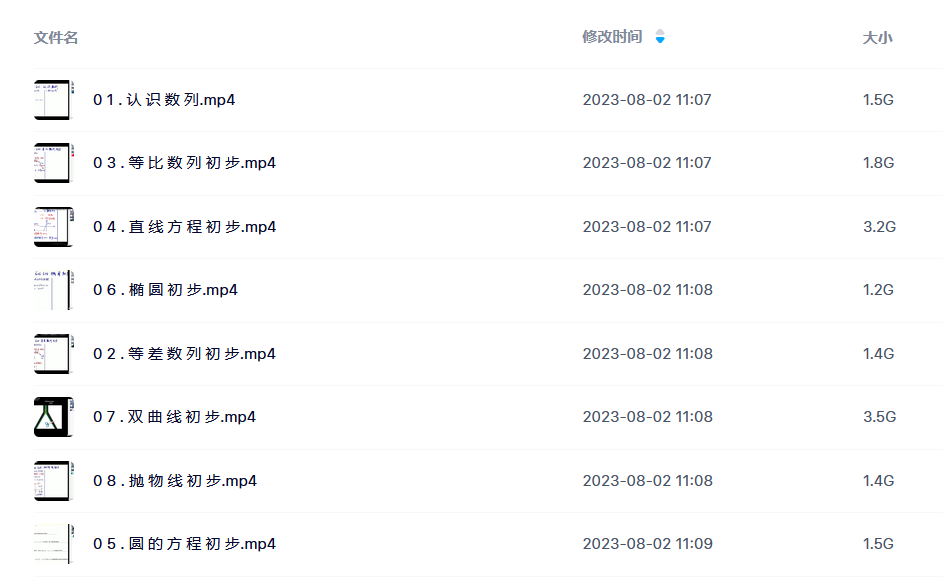Open the 05.圆的方程初步.mp4 file name

pos(184,544)
